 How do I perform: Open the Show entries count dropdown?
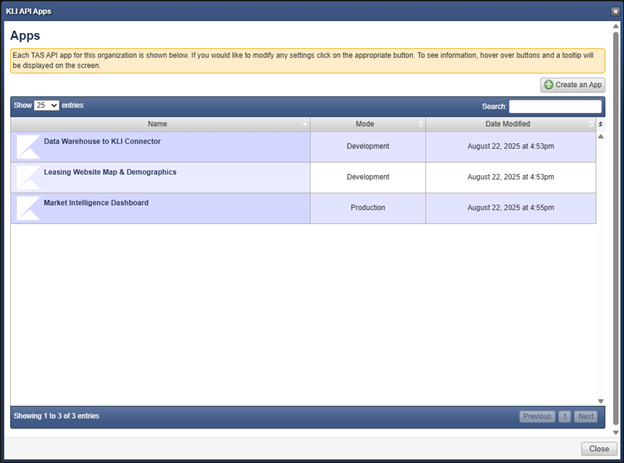tap(46, 105)
